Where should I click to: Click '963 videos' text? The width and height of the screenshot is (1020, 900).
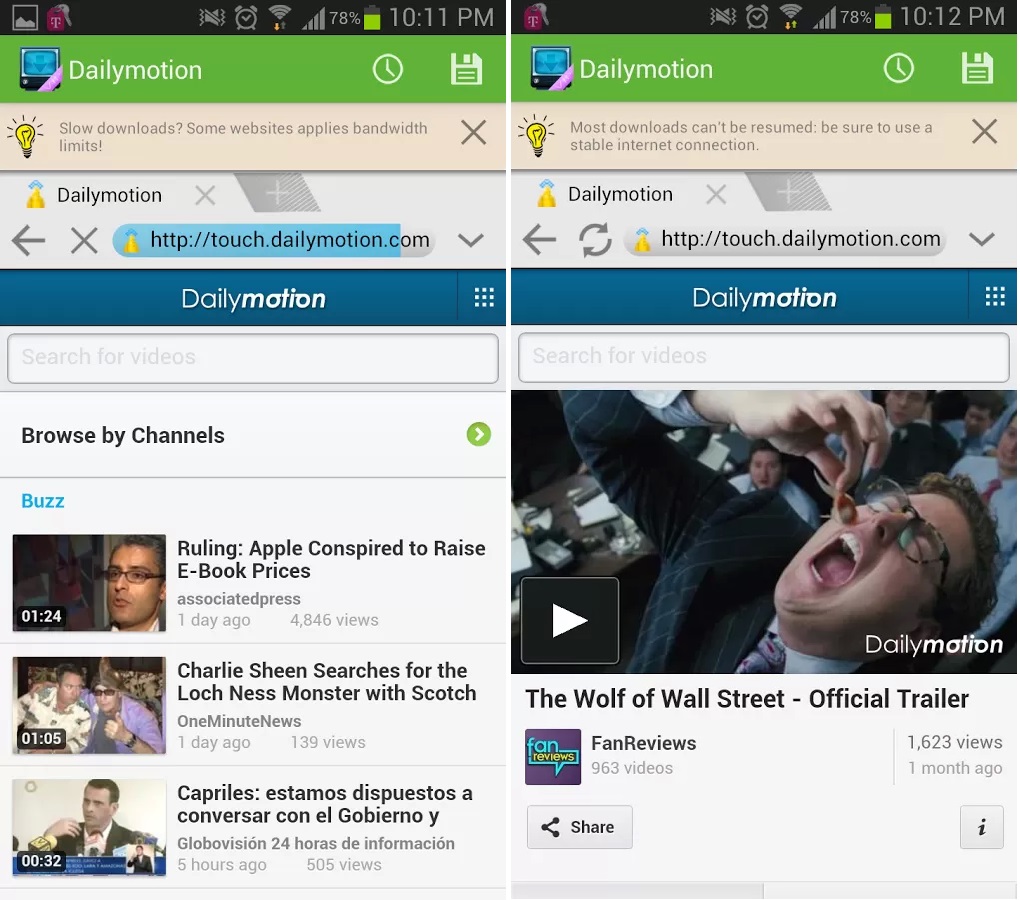point(632,768)
